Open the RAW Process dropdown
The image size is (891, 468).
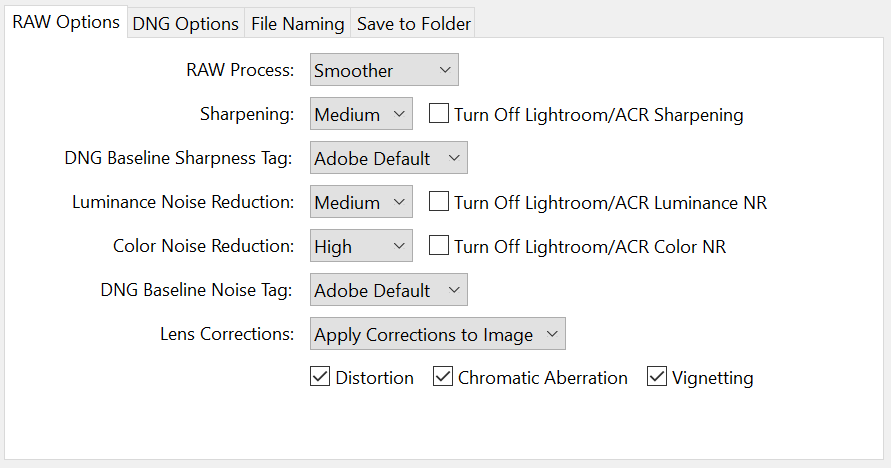pos(383,71)
